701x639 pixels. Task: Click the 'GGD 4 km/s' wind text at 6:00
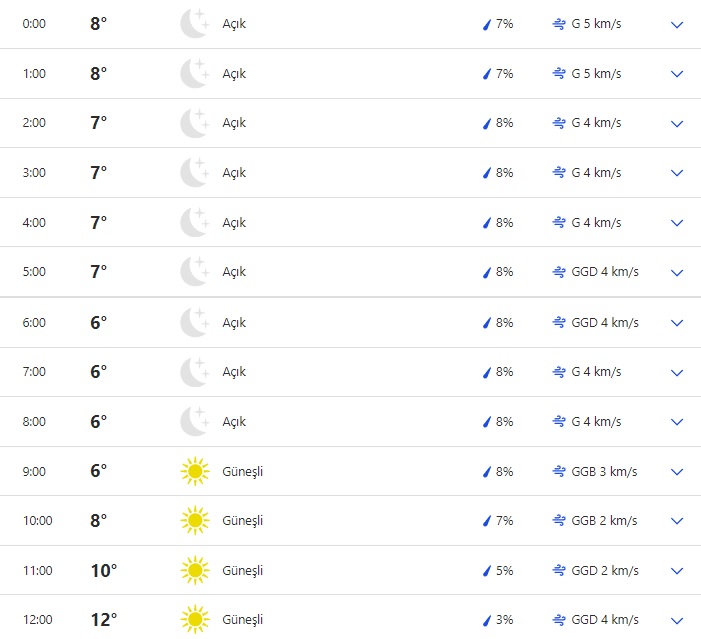(x=604, y=323)
